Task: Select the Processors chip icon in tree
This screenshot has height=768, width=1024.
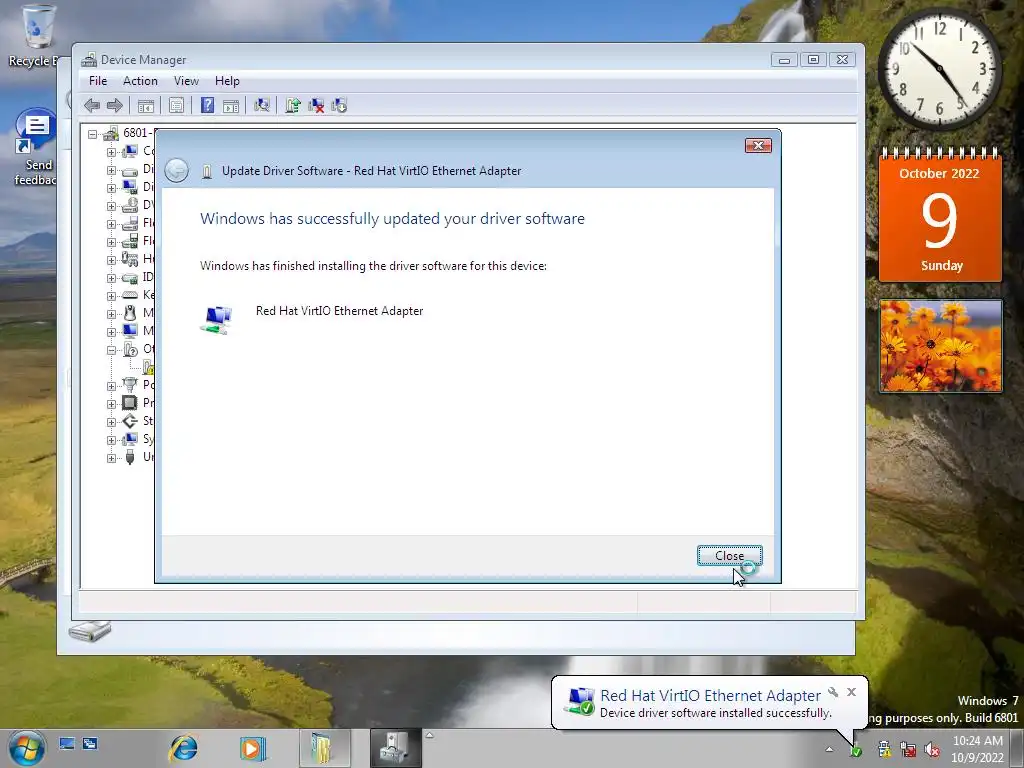Action: 130,402
